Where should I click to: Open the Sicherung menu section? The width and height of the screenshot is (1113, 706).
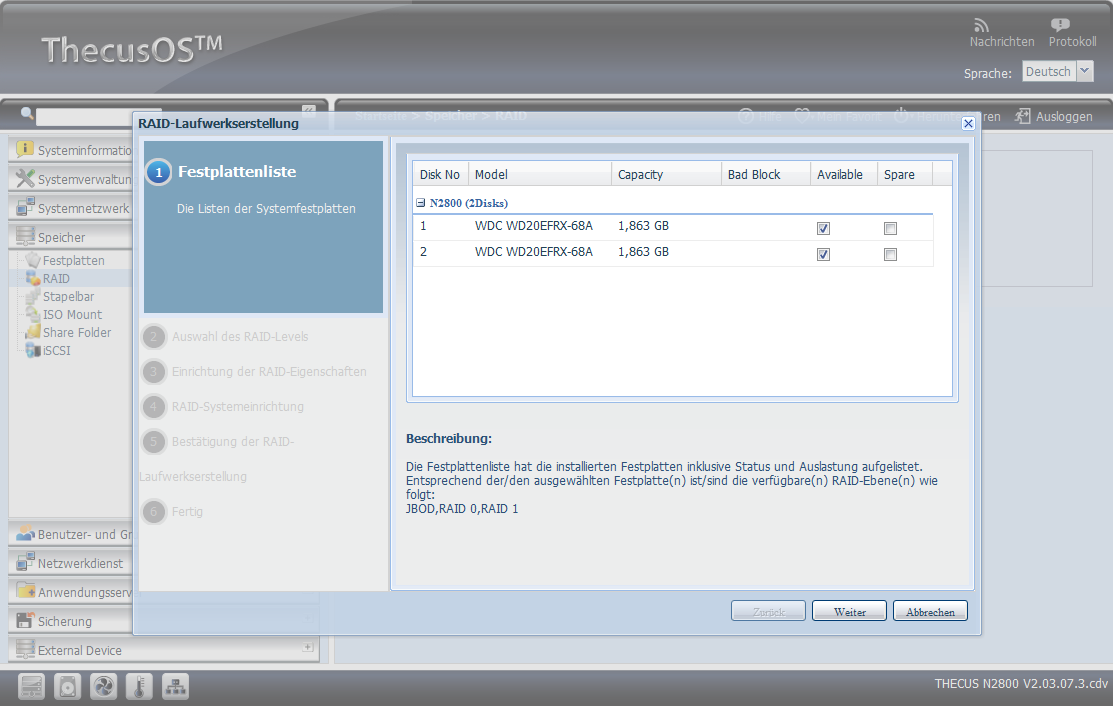[x=65, y=621]
